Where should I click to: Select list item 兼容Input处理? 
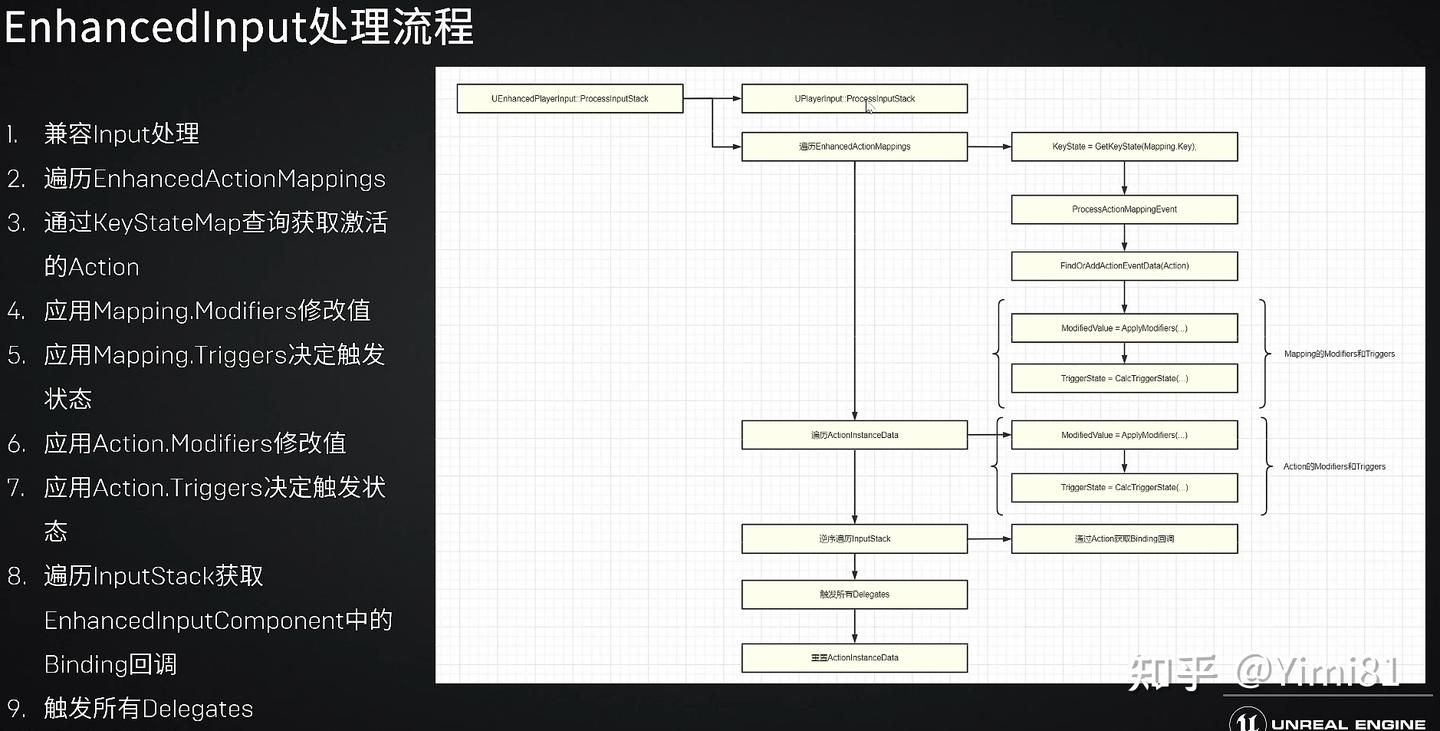pyautogui.click(x=121, y=134)
